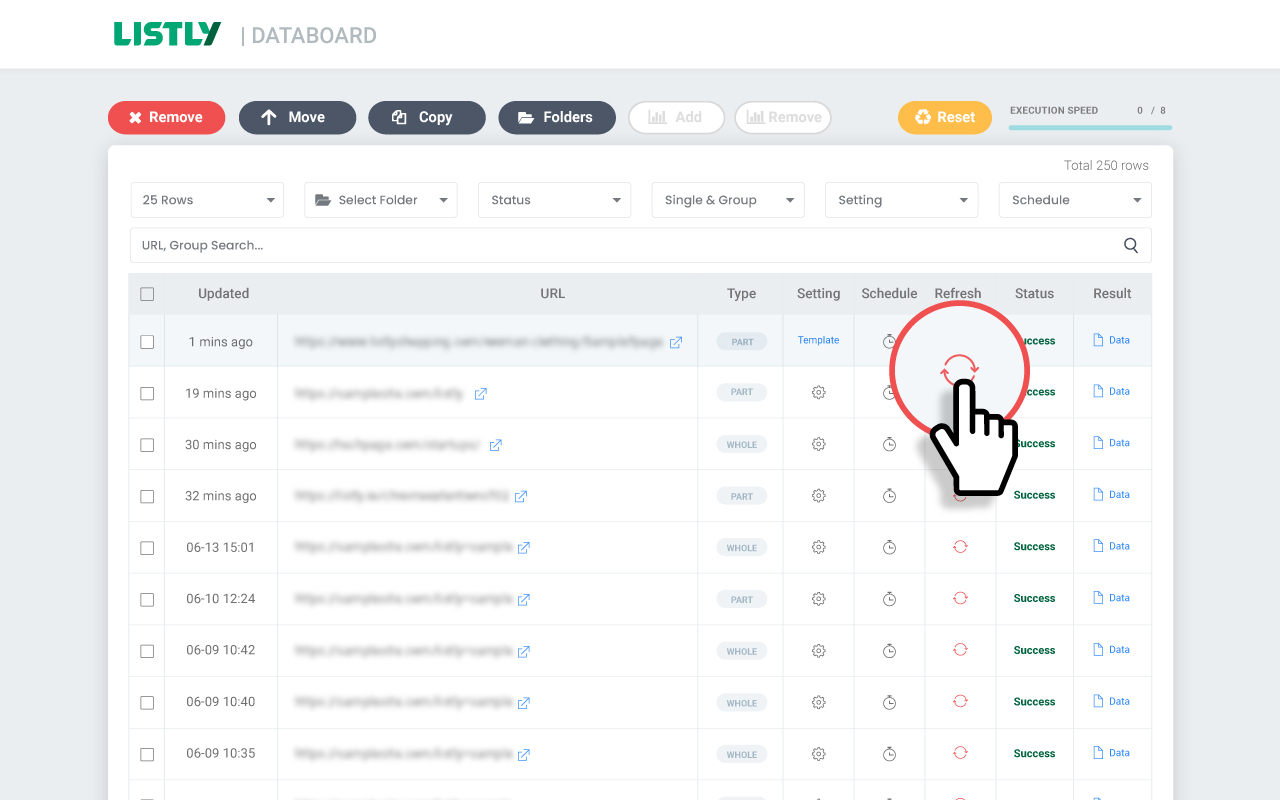Open the external link icon in the 30 mins ago row

tap(495, 445)
